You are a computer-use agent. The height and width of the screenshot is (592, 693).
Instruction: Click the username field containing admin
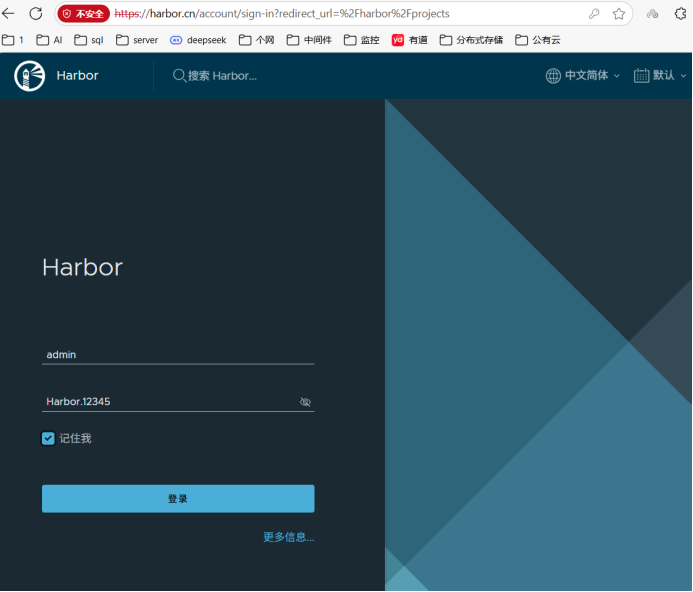click(x=178, y=355)
